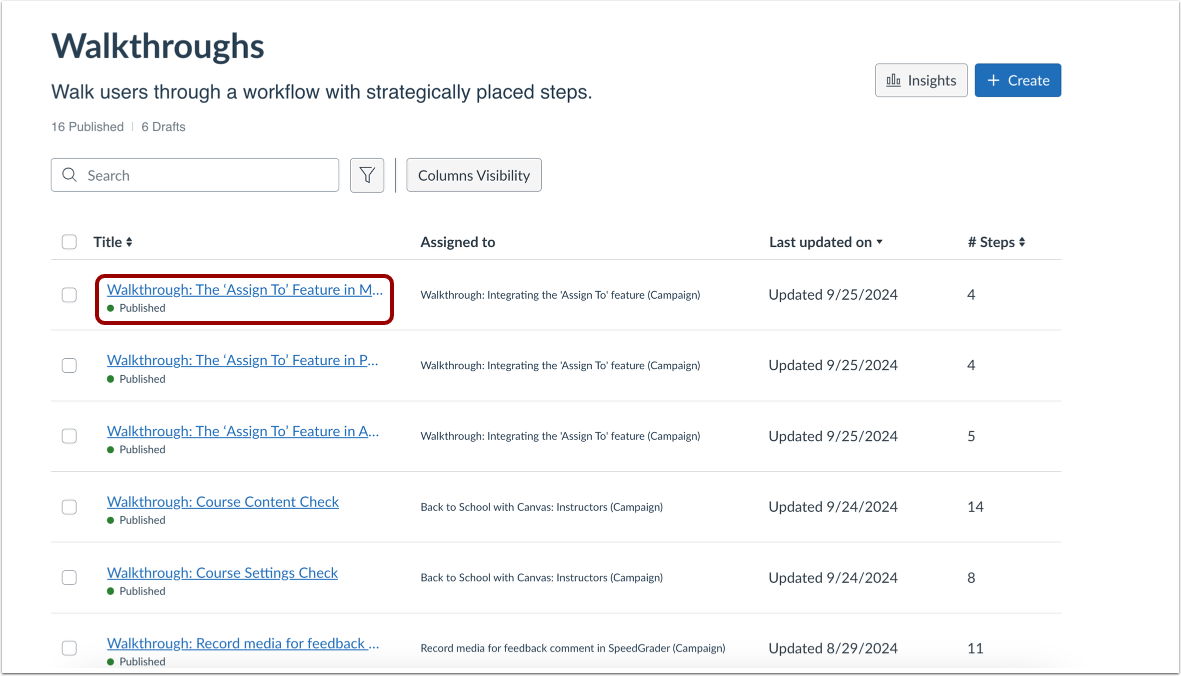
Task: Click the Title column sort arrows
Action: [x=131, y=242]
